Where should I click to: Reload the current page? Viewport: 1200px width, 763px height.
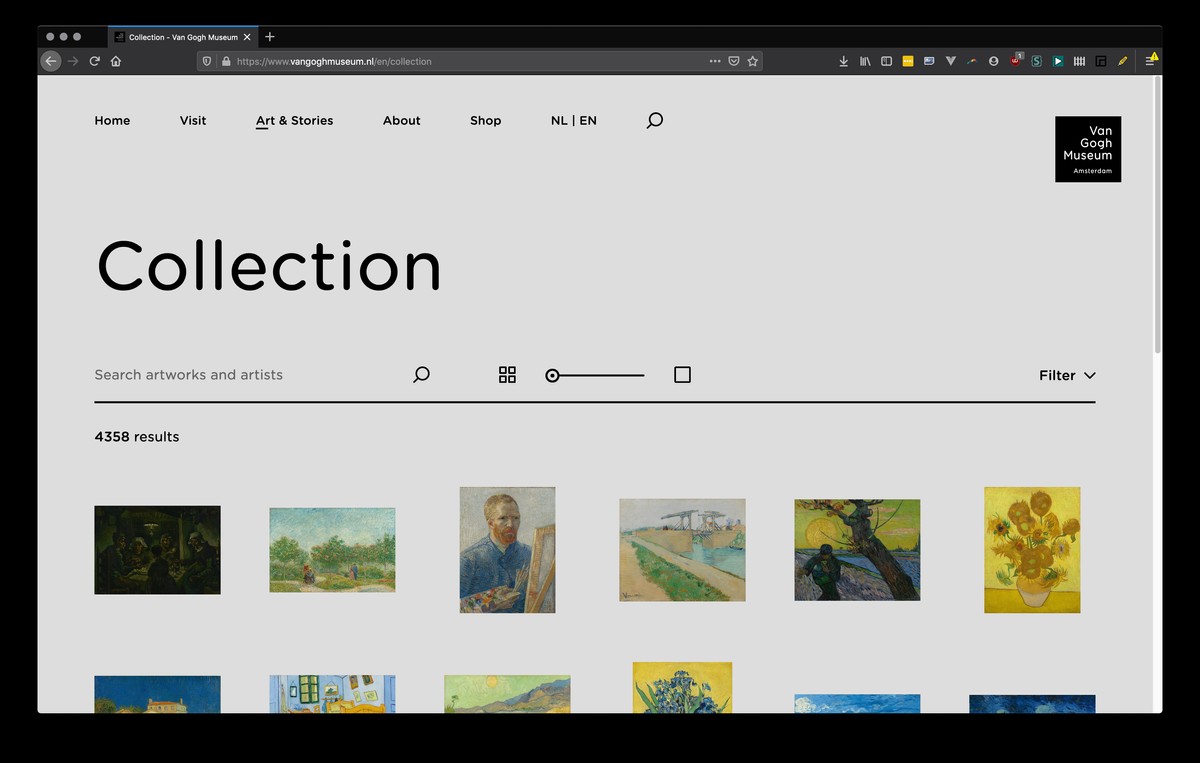pos(95,61)
